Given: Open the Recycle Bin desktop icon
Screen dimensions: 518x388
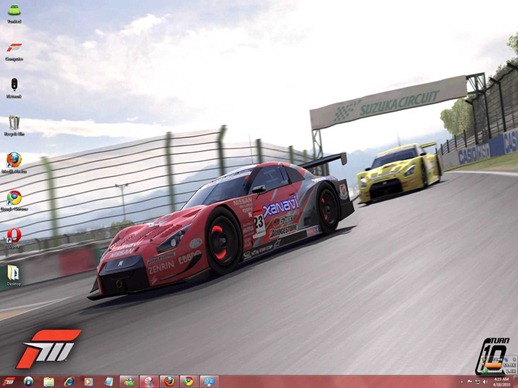Looking at the screenshot, I should pos(14,126).
